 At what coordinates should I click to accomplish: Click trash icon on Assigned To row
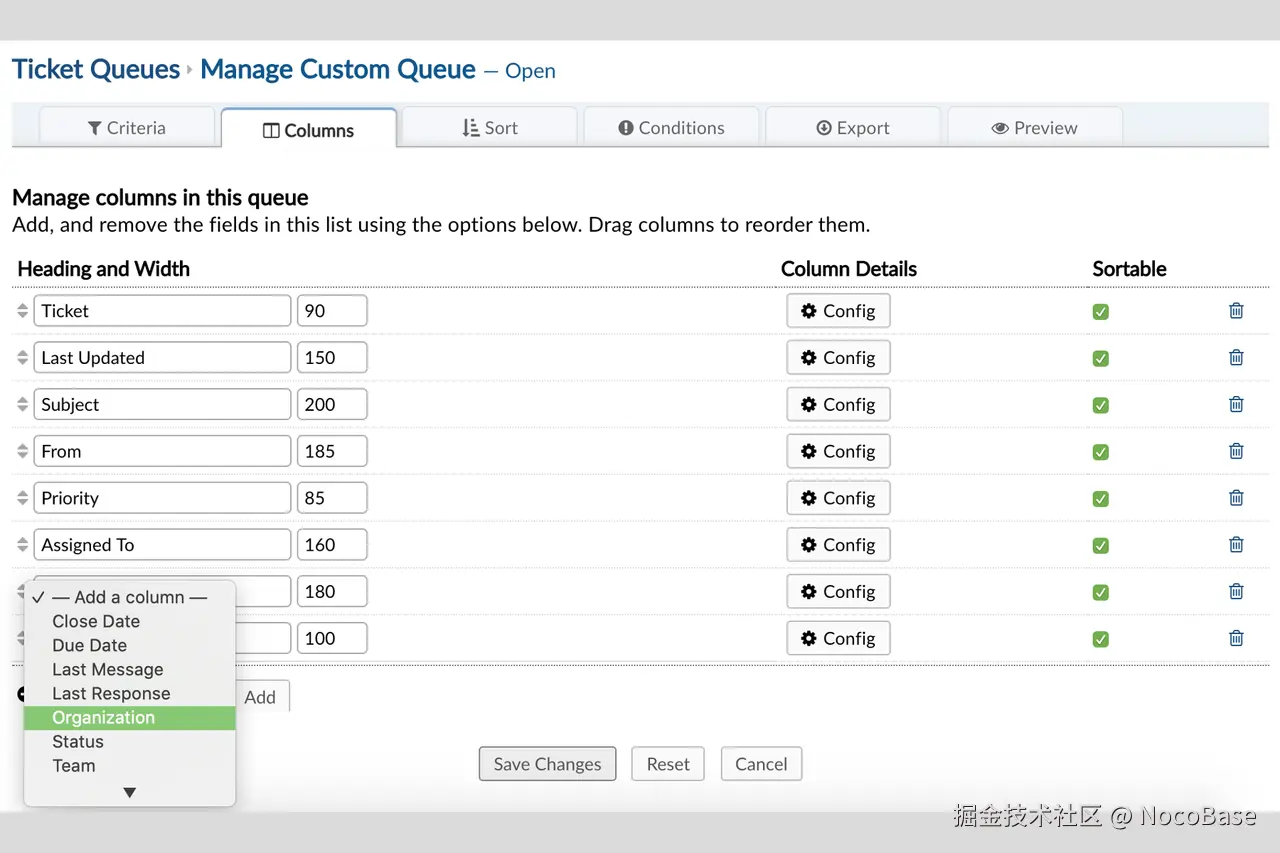pos(1236,545)
